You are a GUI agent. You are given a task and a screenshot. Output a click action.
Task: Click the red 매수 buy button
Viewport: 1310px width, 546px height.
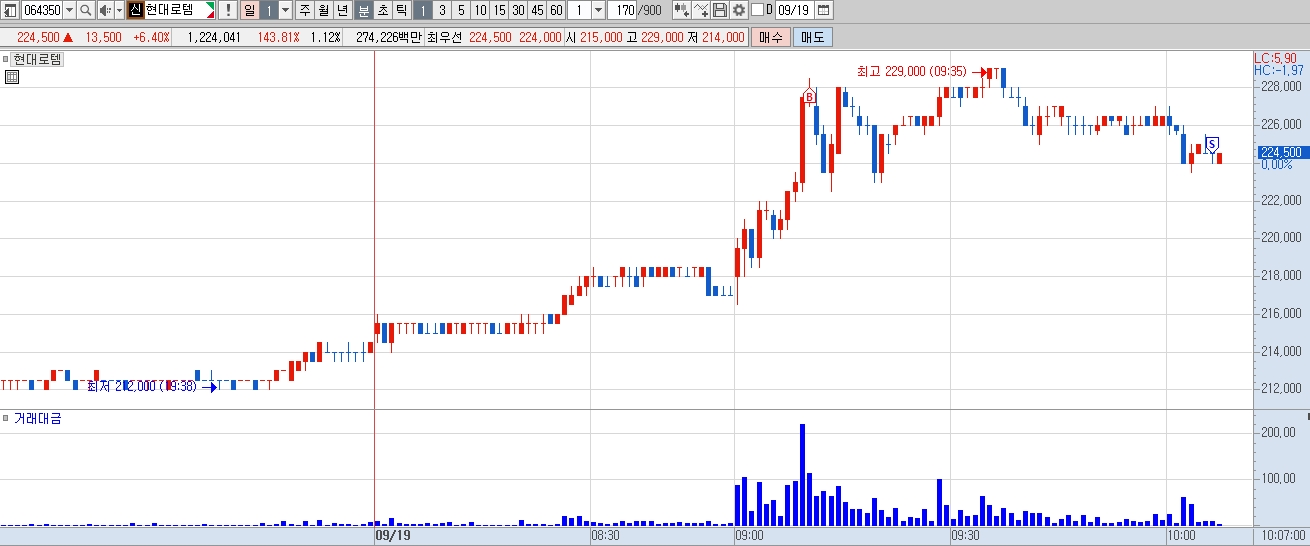click(x=770, y=37)
